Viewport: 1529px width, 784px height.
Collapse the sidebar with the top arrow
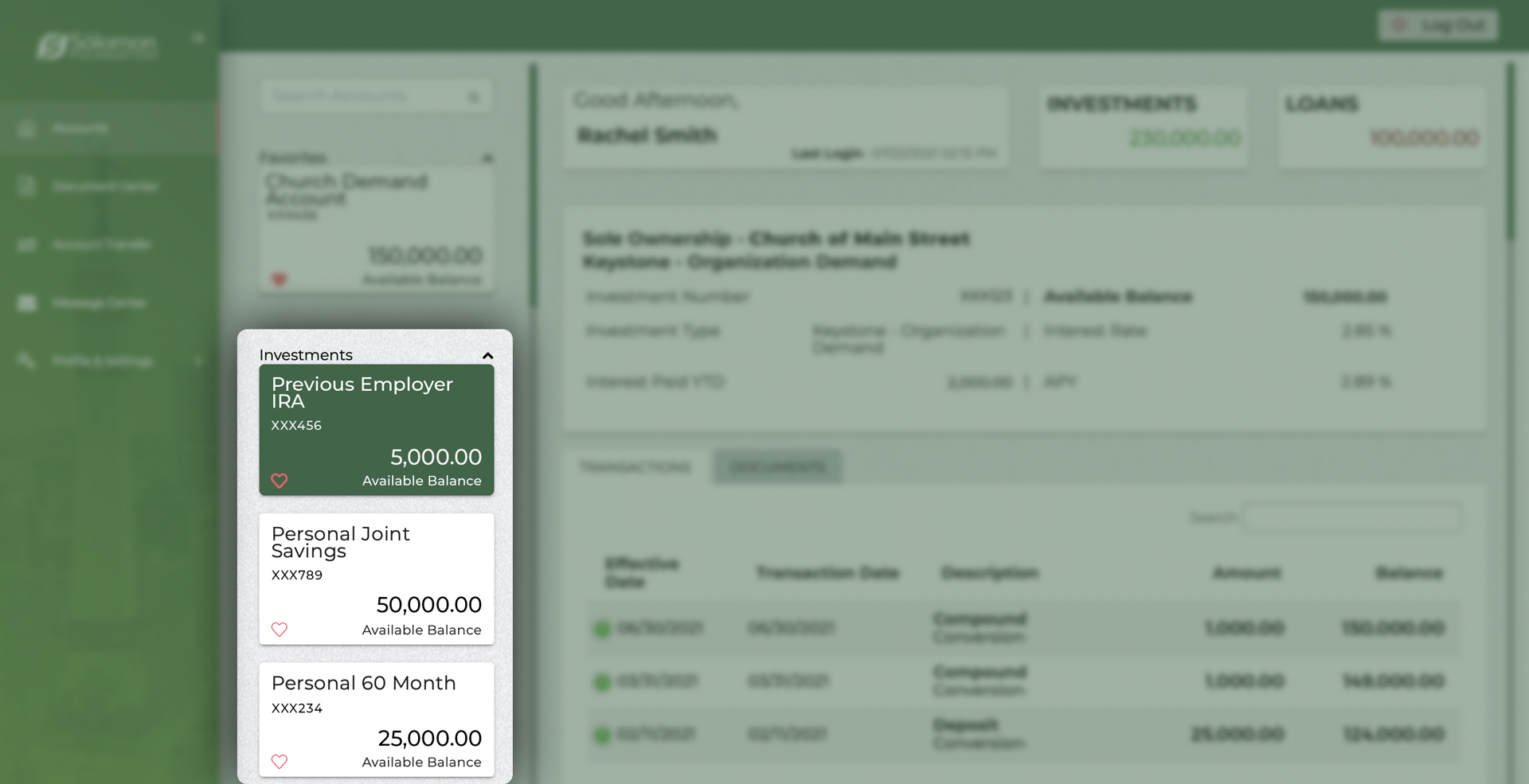(198, 37)
